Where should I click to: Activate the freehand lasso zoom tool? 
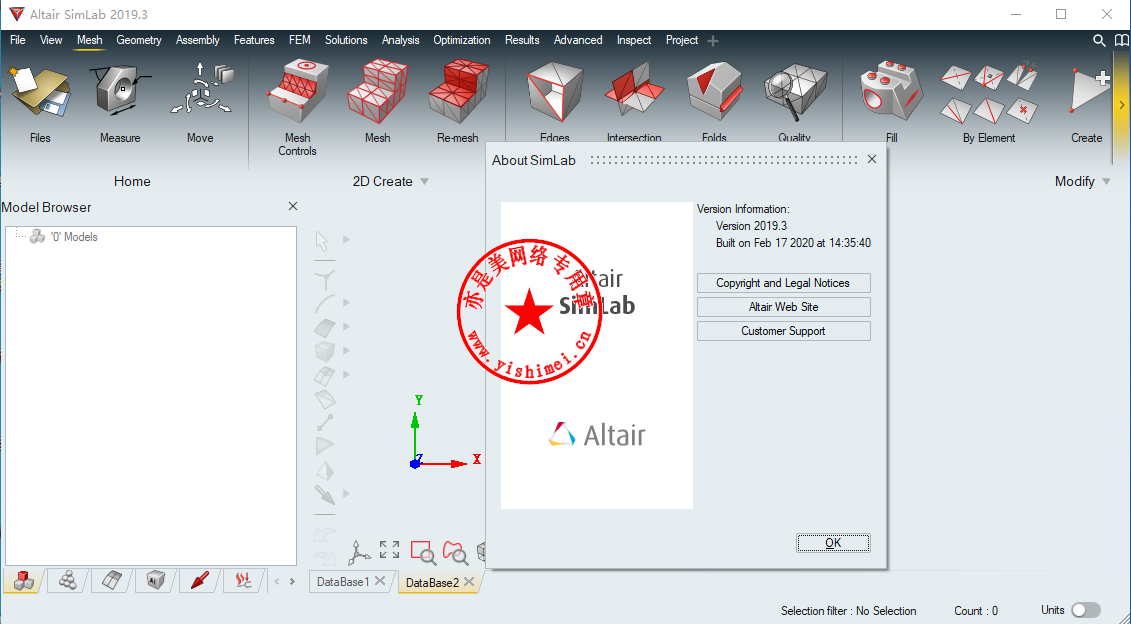(x=455, y=553)
